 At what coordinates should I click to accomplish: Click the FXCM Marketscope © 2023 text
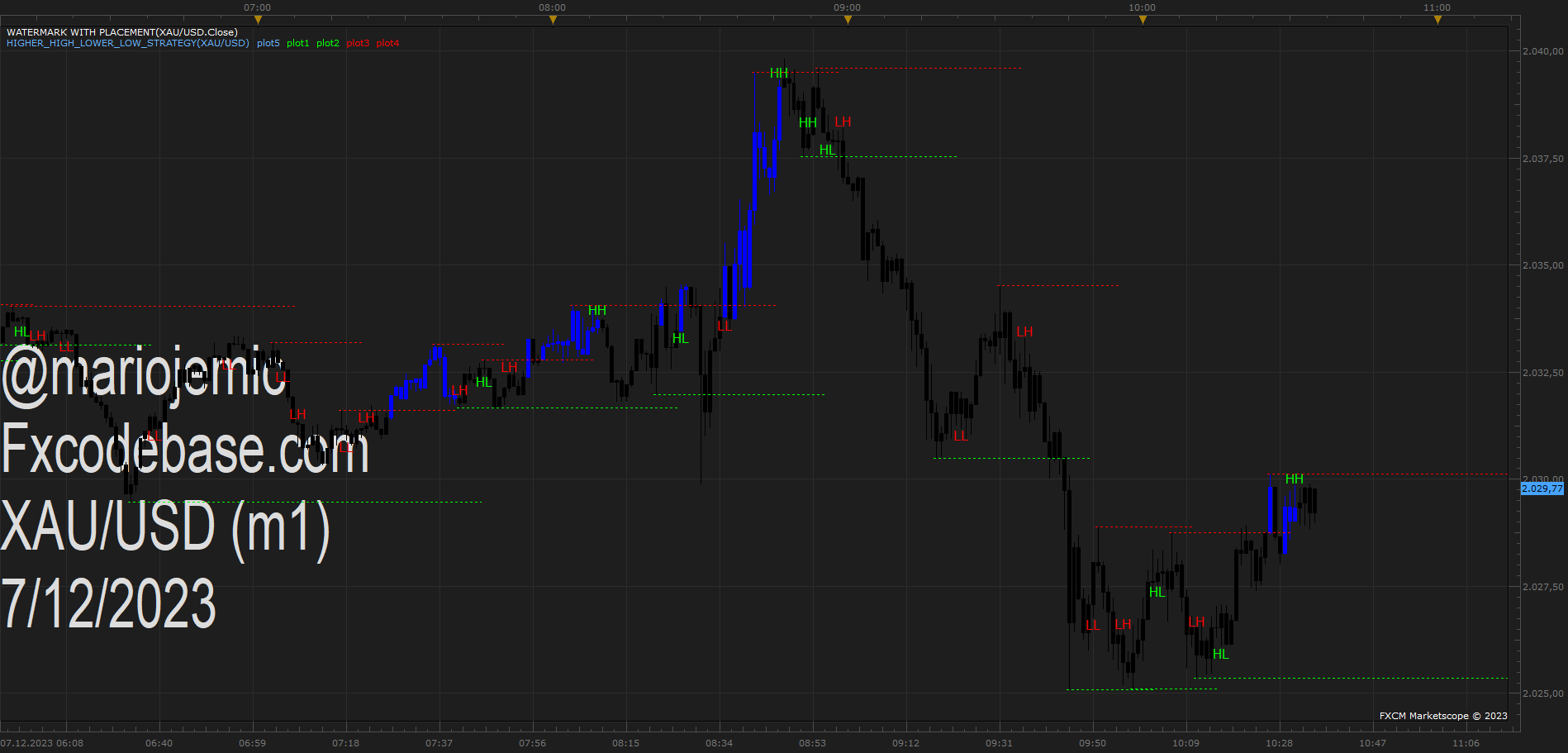coord(1443,716)
